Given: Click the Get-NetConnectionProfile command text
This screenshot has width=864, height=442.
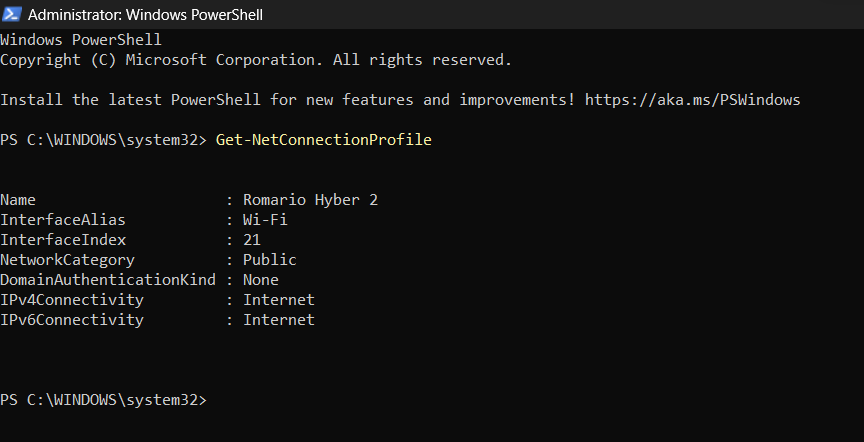Looking at the screenshot, I should pyautogui.click(x=323, y=140).
